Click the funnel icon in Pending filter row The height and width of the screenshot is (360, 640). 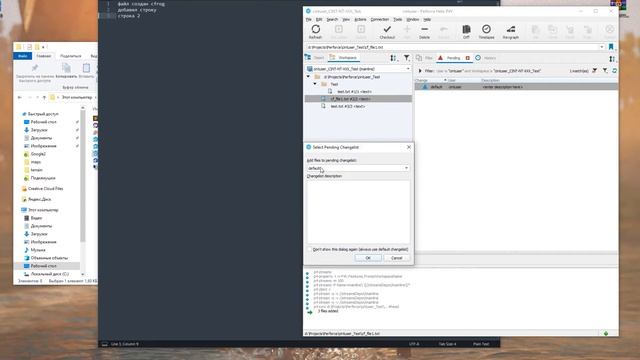[x=605, y=71]
